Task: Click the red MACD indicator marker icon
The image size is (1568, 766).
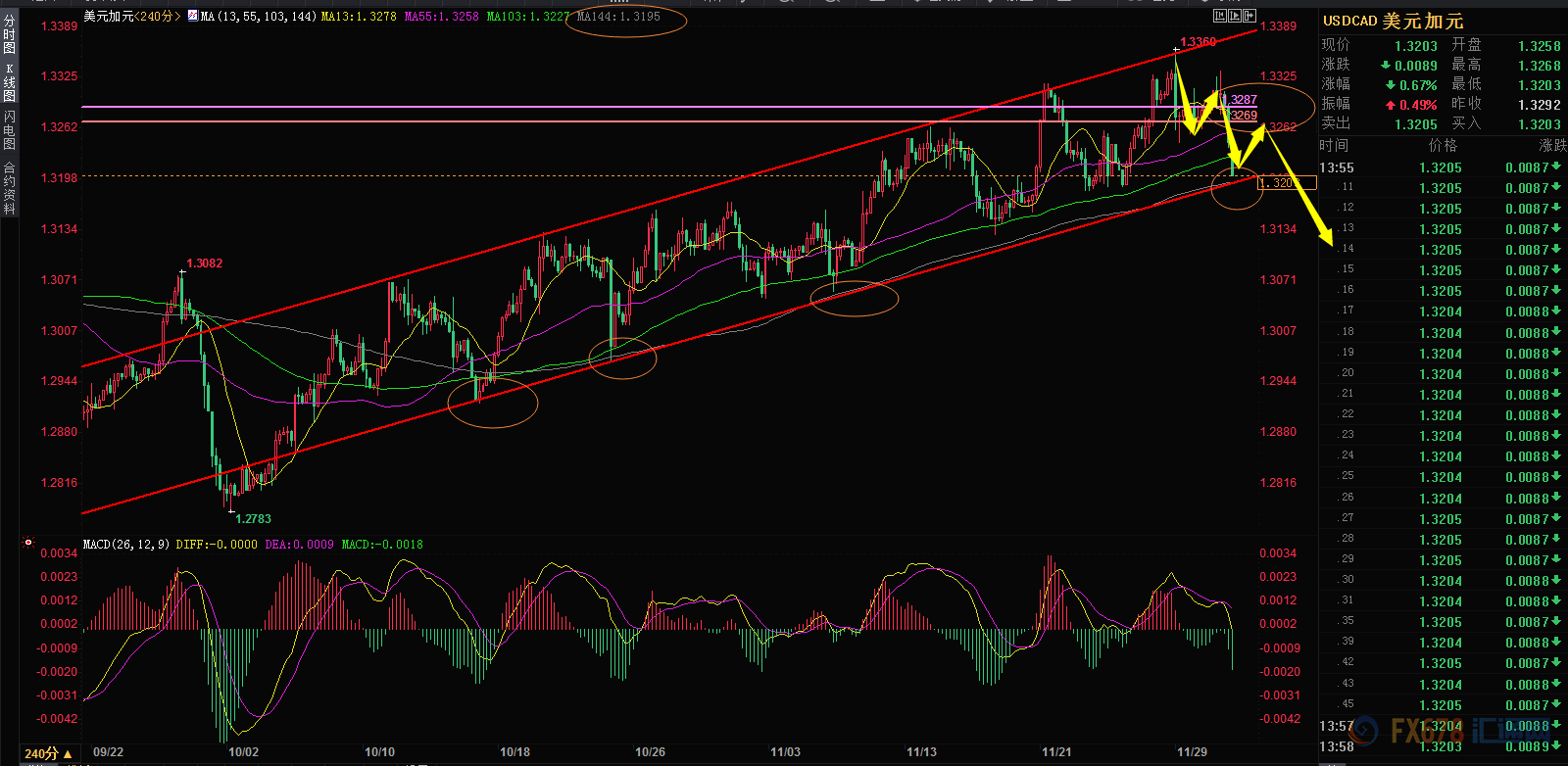Action: coord(28,542)
